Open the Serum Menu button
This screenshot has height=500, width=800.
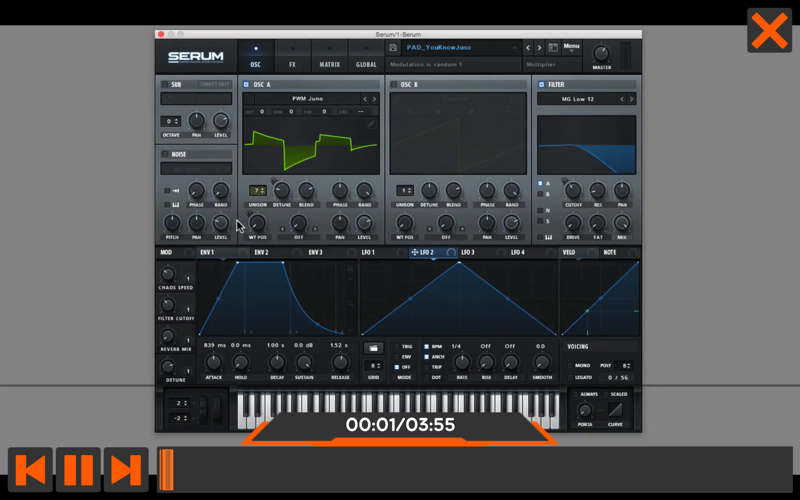point(571,47)
